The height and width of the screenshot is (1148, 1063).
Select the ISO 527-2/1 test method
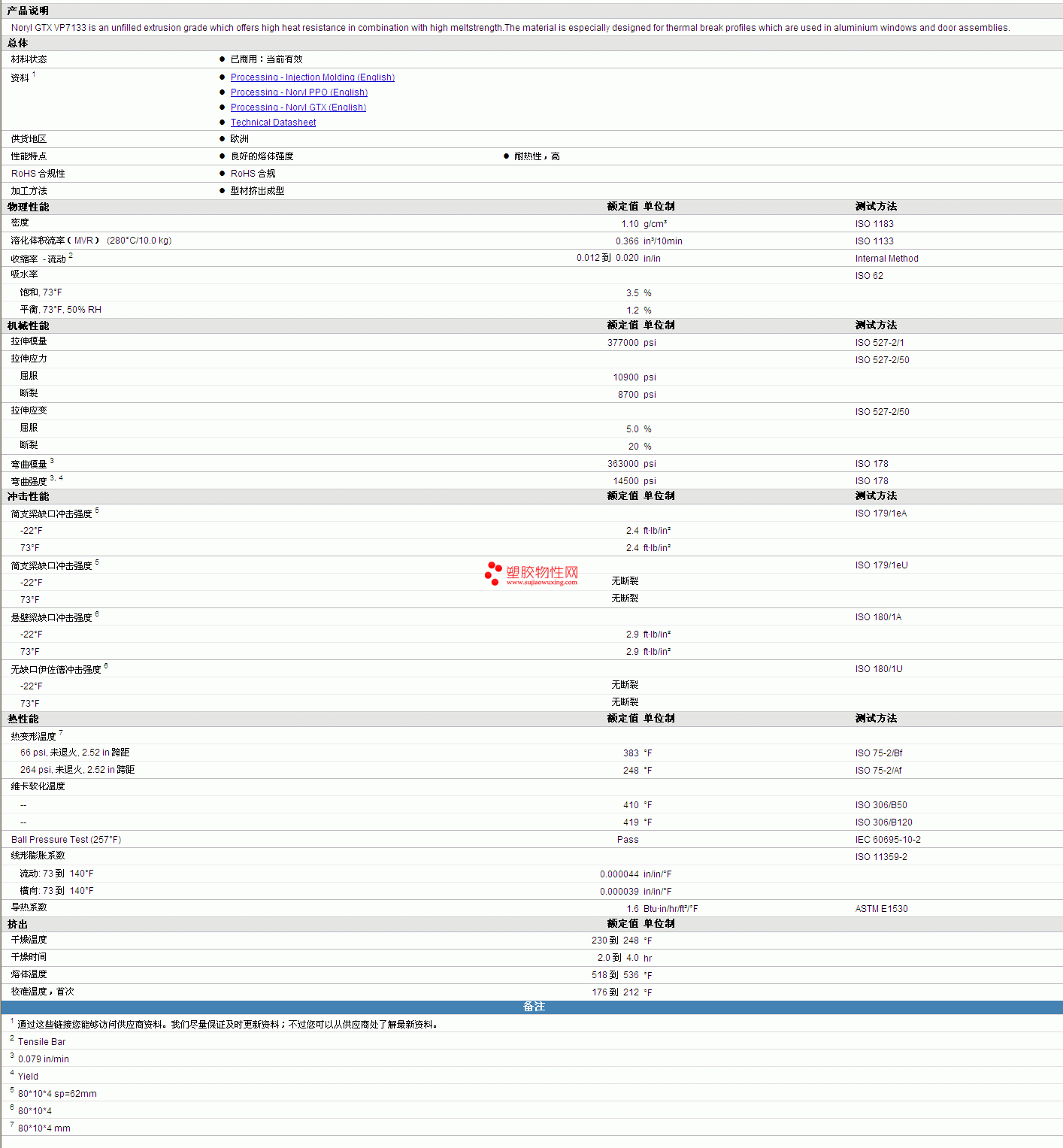(x=880, y=343)
